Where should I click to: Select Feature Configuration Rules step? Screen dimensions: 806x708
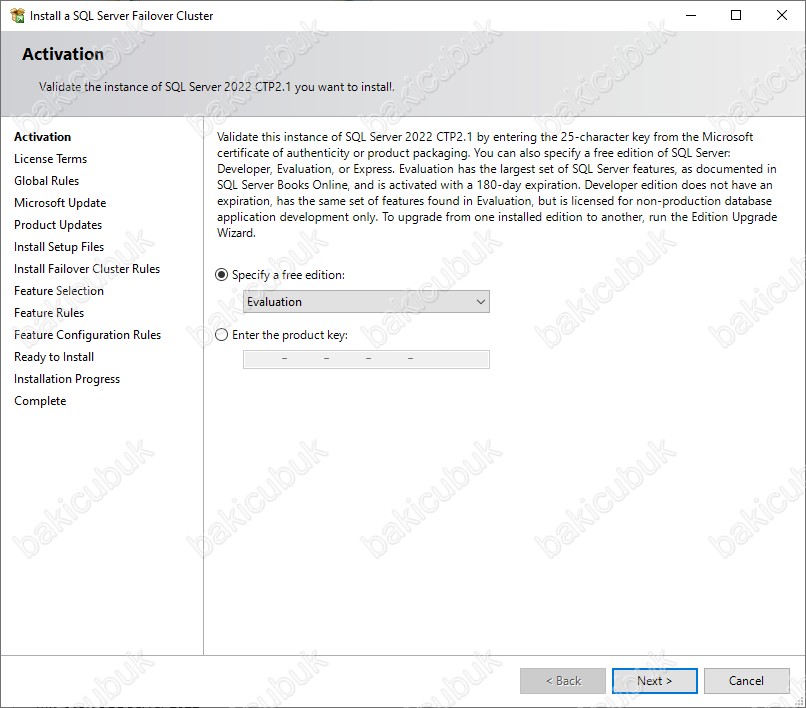(x=87, y=335)
